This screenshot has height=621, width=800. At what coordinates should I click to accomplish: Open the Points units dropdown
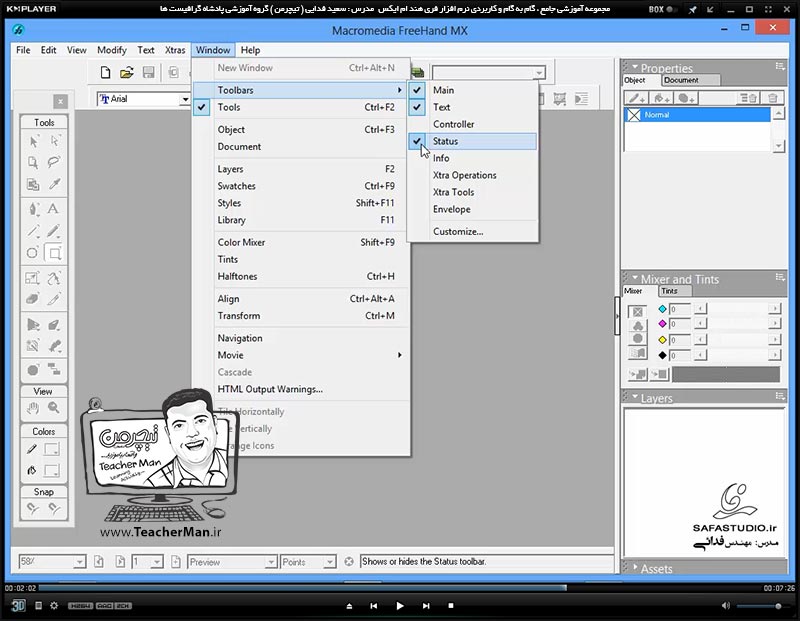pos(330,562)
